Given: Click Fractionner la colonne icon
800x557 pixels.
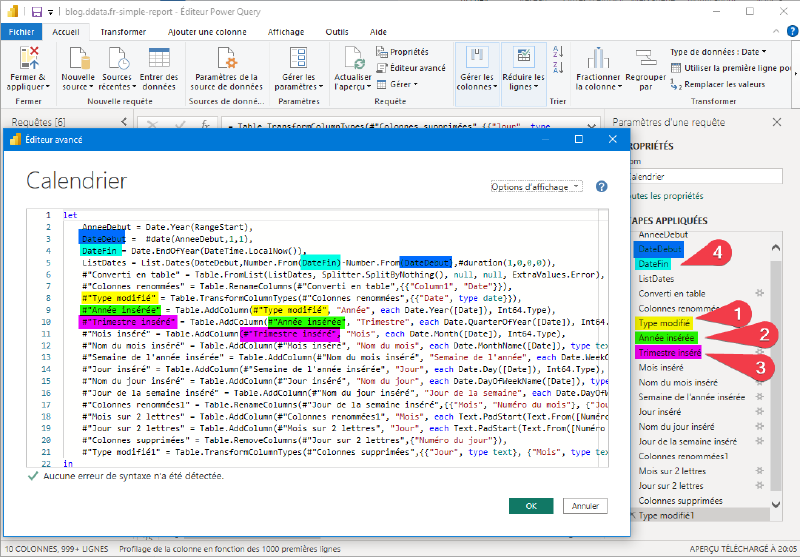Looking at the screenshot, I should click(x=598, y=58).
